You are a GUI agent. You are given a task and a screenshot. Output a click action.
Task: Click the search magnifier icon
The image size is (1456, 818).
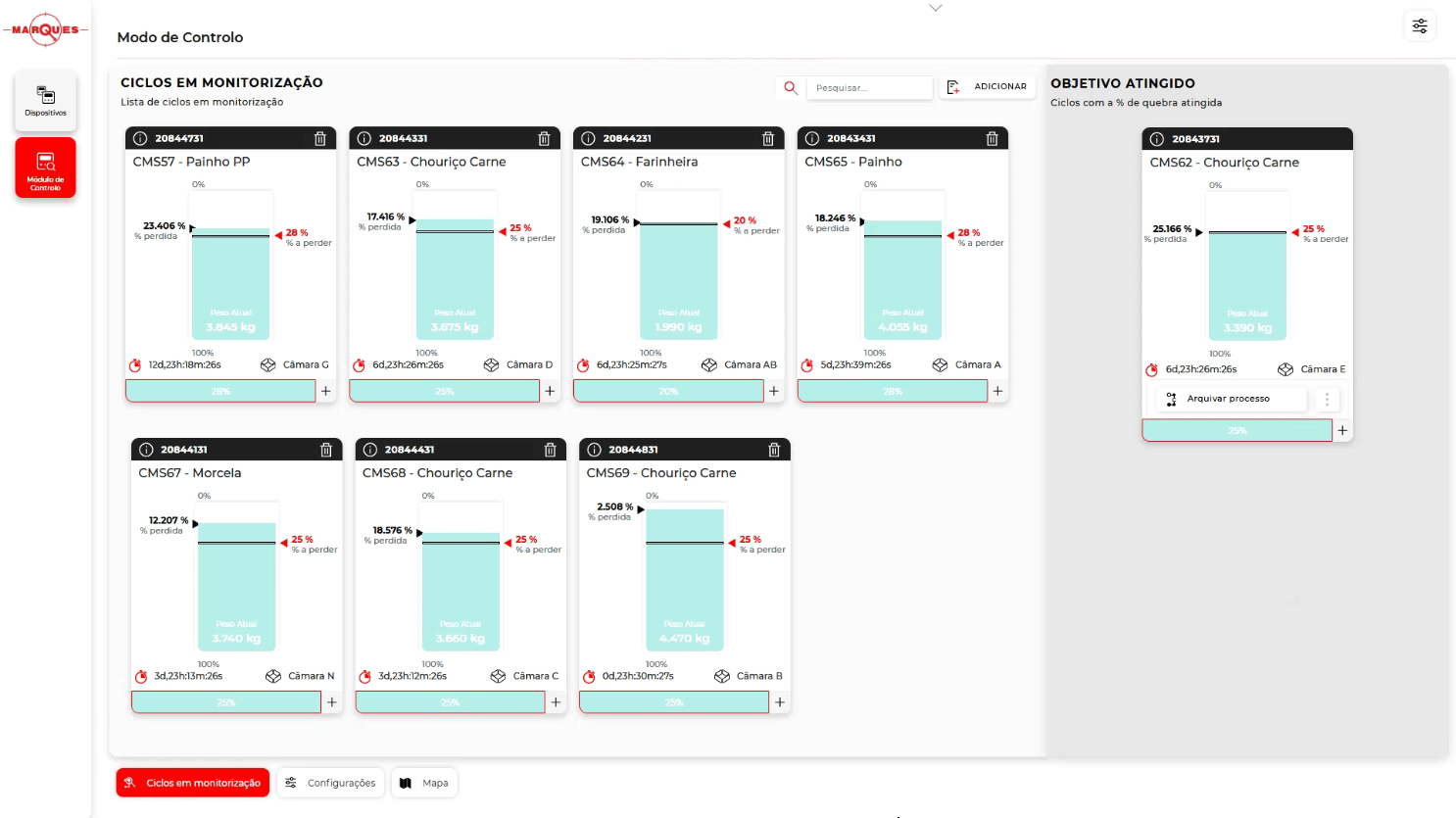click(790, 87)
